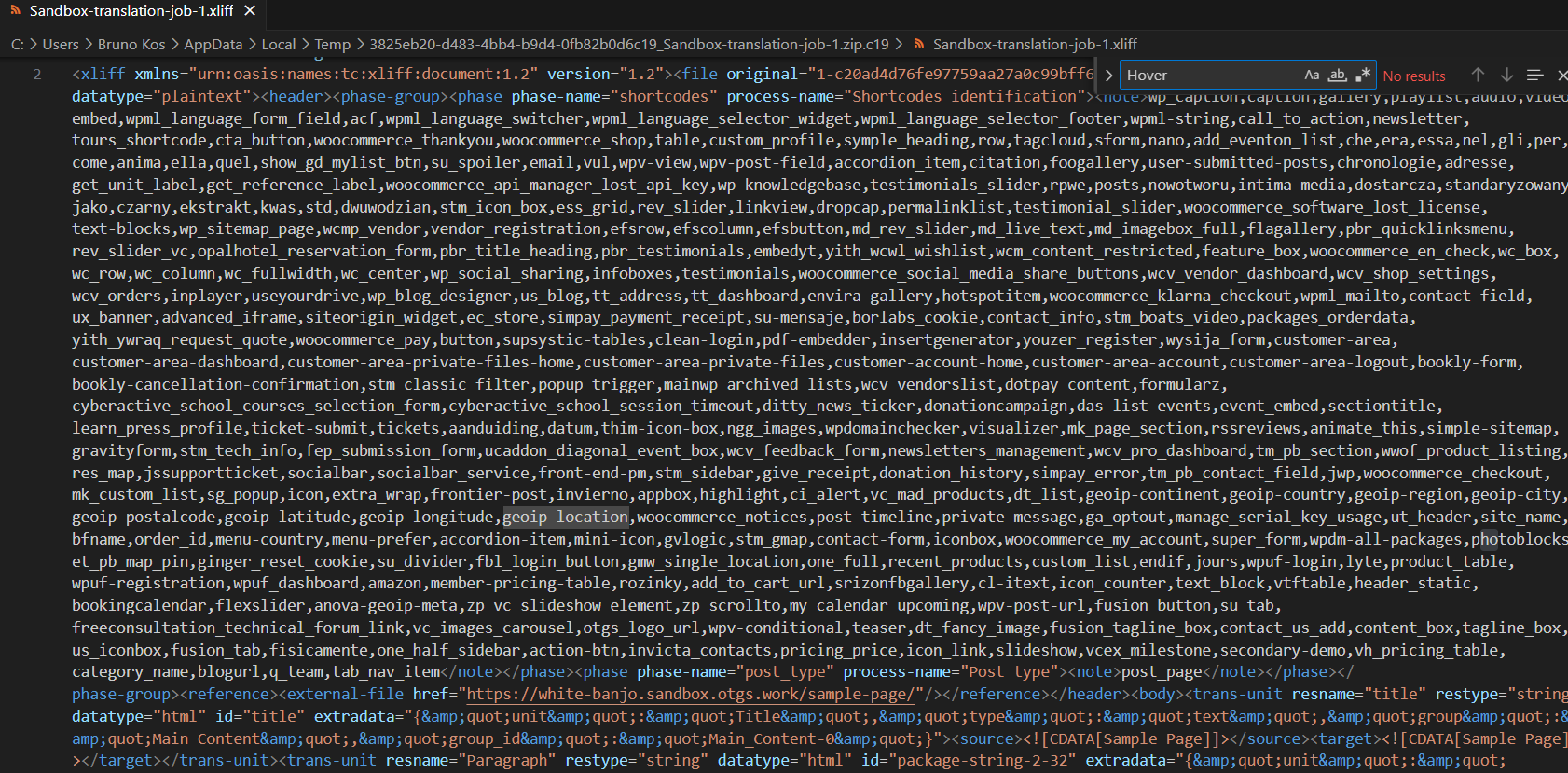
Task: Click the 'bookly-cancellation-confirmation' shortcode
Action: click(x=215, y=384)
